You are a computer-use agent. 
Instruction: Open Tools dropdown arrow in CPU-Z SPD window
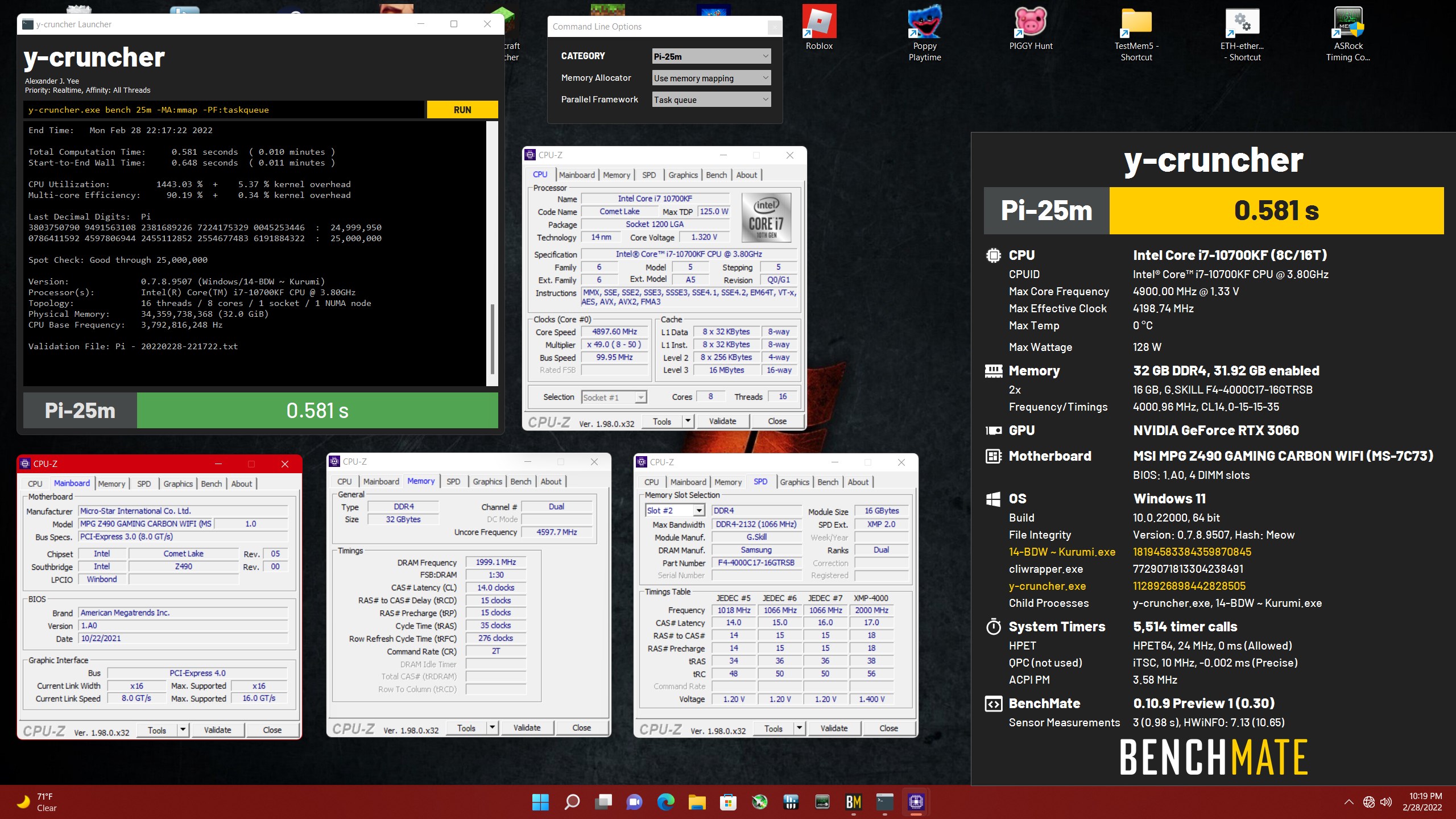800,729
